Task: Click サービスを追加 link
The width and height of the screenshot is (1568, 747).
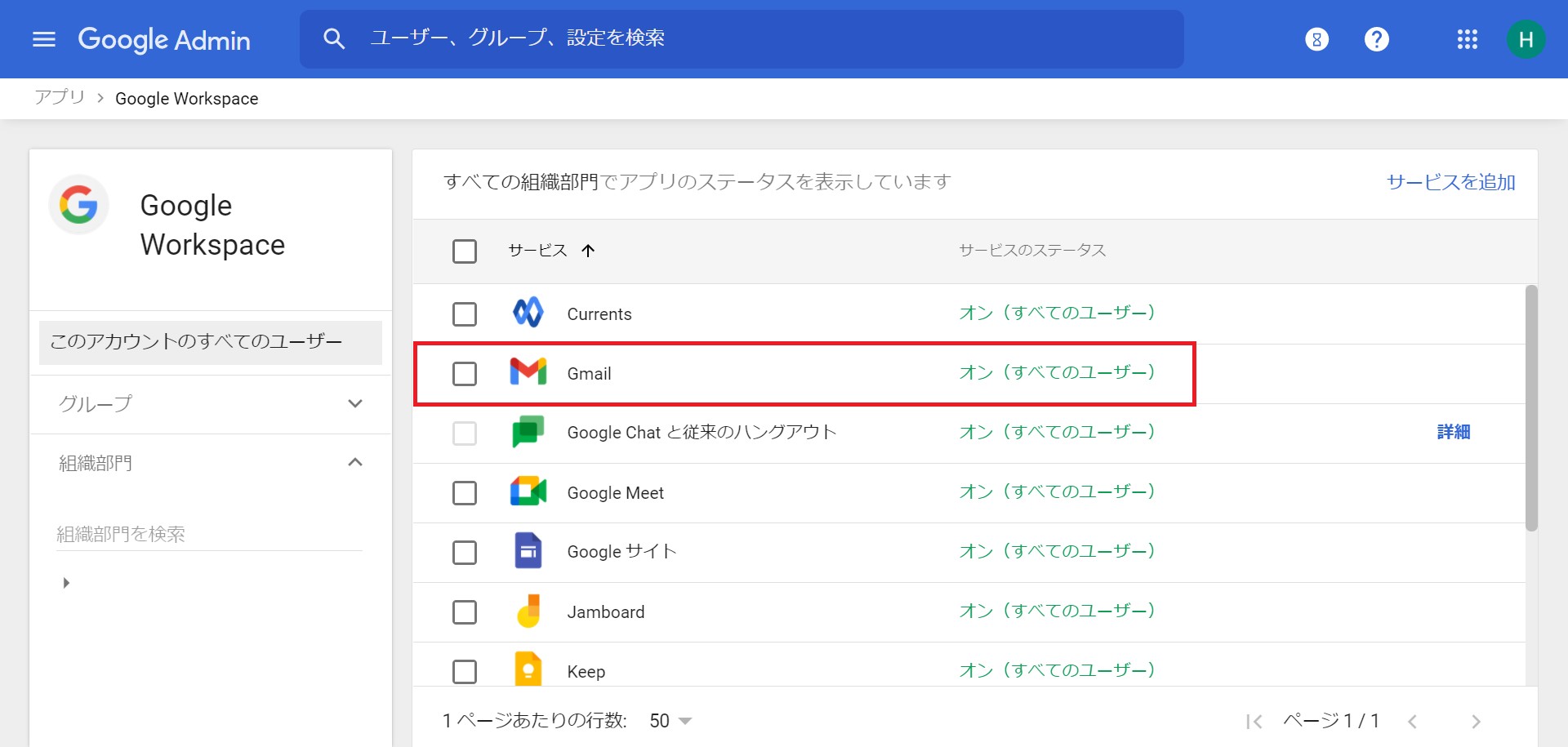Action: click(x=1451, y=182)
